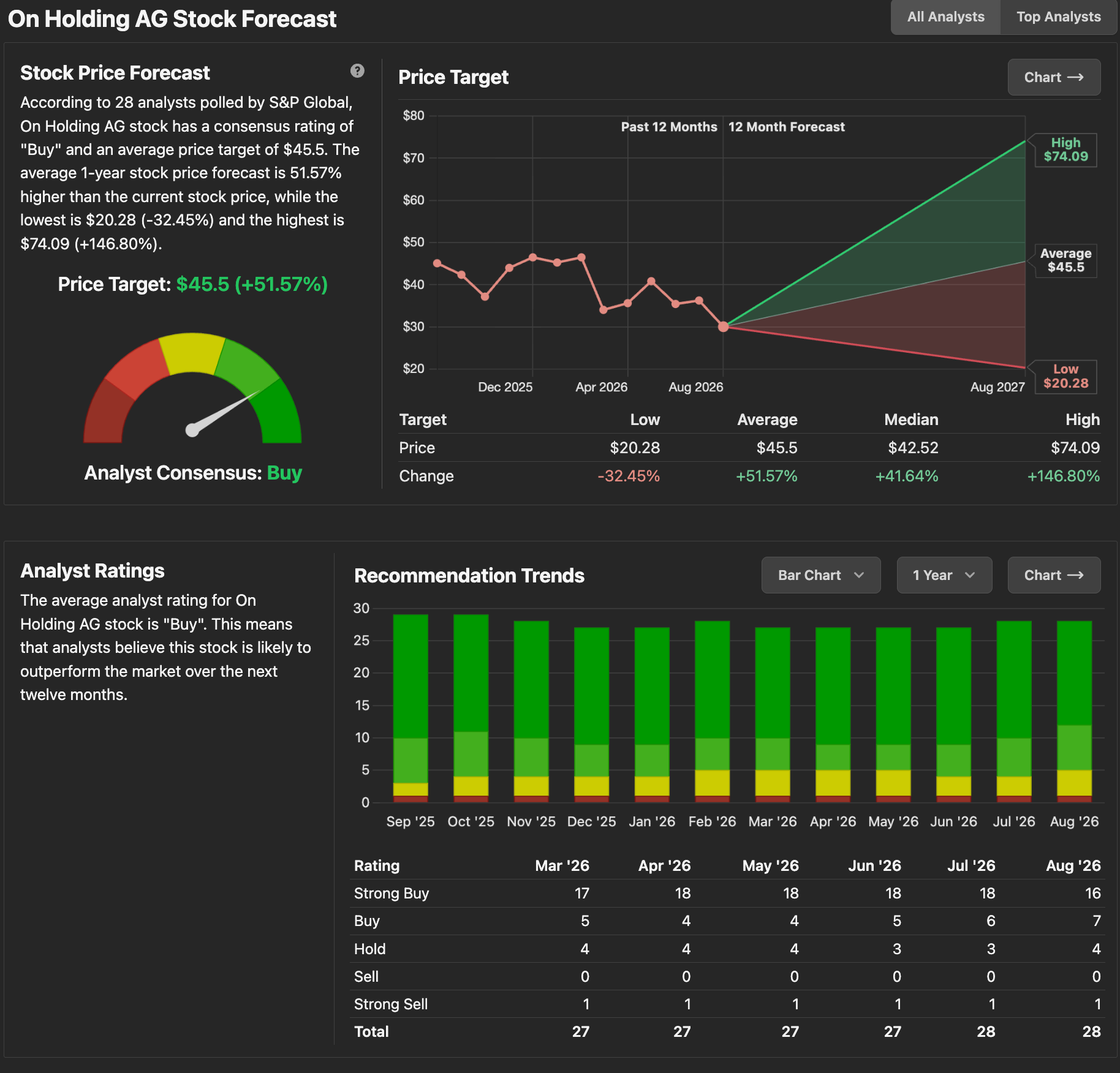Click the Sep '25 ratings bar
The image size is (1120, 1073).
[411, 708]
